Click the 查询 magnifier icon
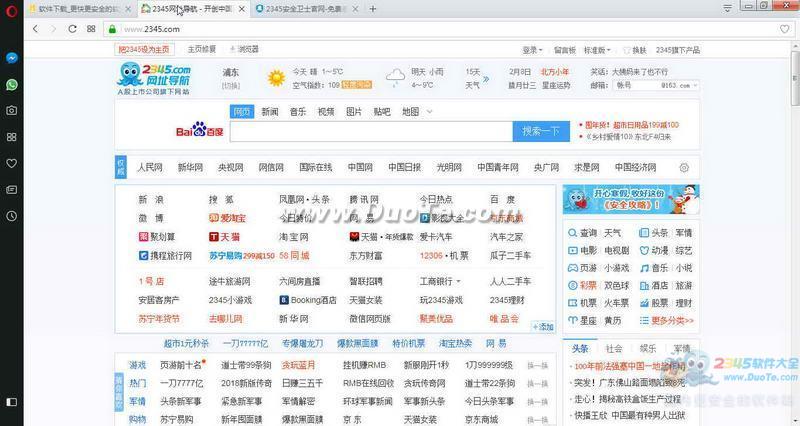Viewport: 800px width, 426px height. click(572, 233)
